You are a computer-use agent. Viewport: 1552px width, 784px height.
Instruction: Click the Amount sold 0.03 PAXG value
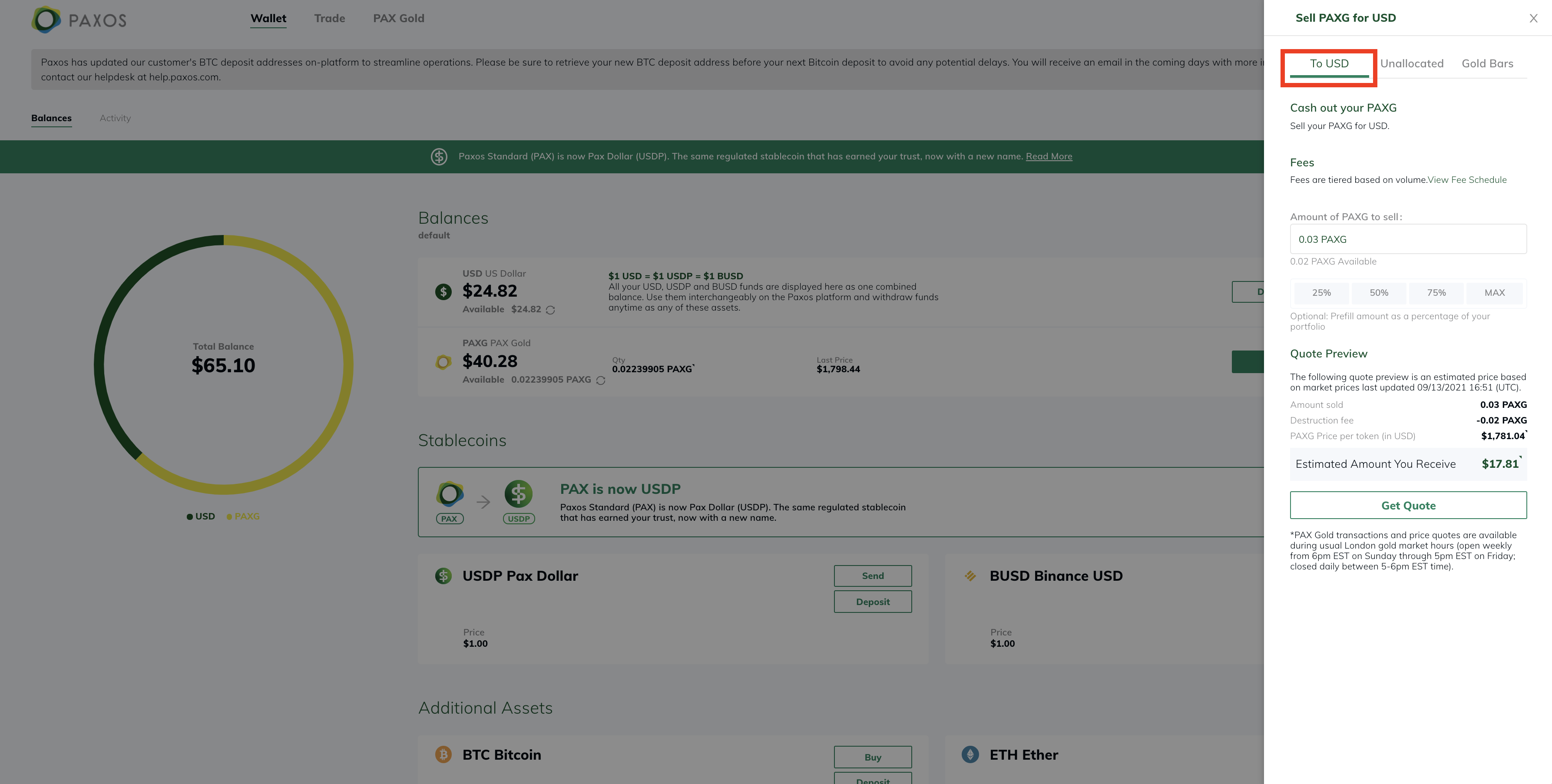point(1504,405)
